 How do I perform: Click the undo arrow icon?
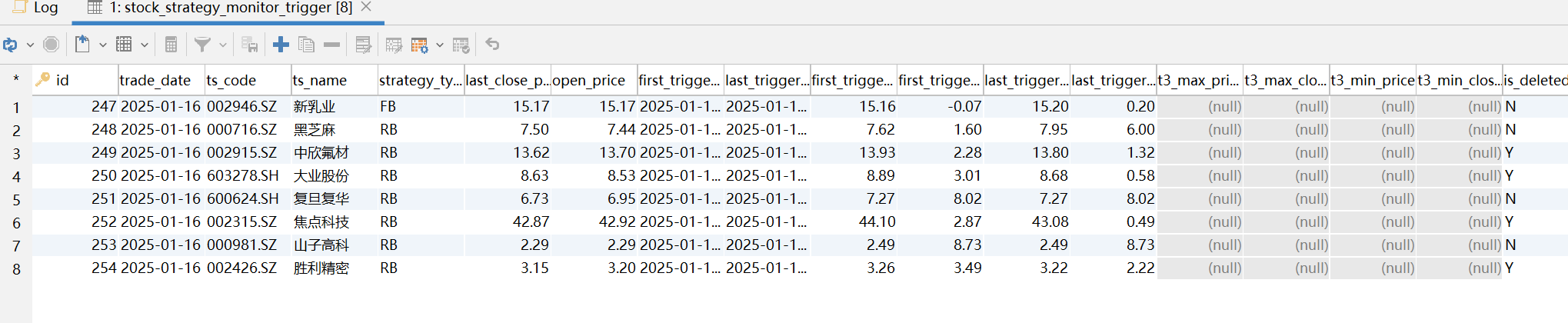(x=492, y=45)
